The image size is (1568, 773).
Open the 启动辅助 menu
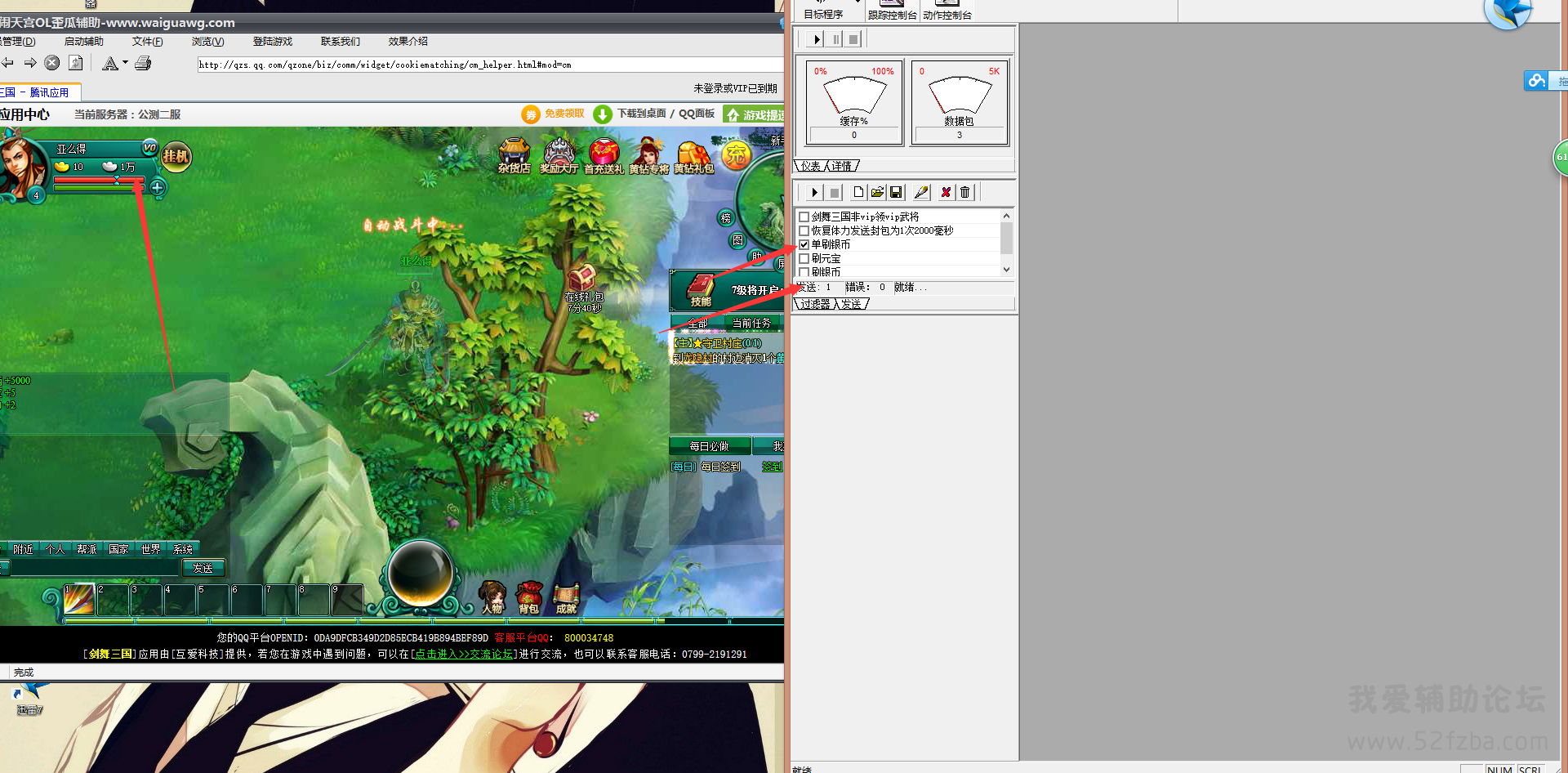pyautogui.click(x=84, y=42)
